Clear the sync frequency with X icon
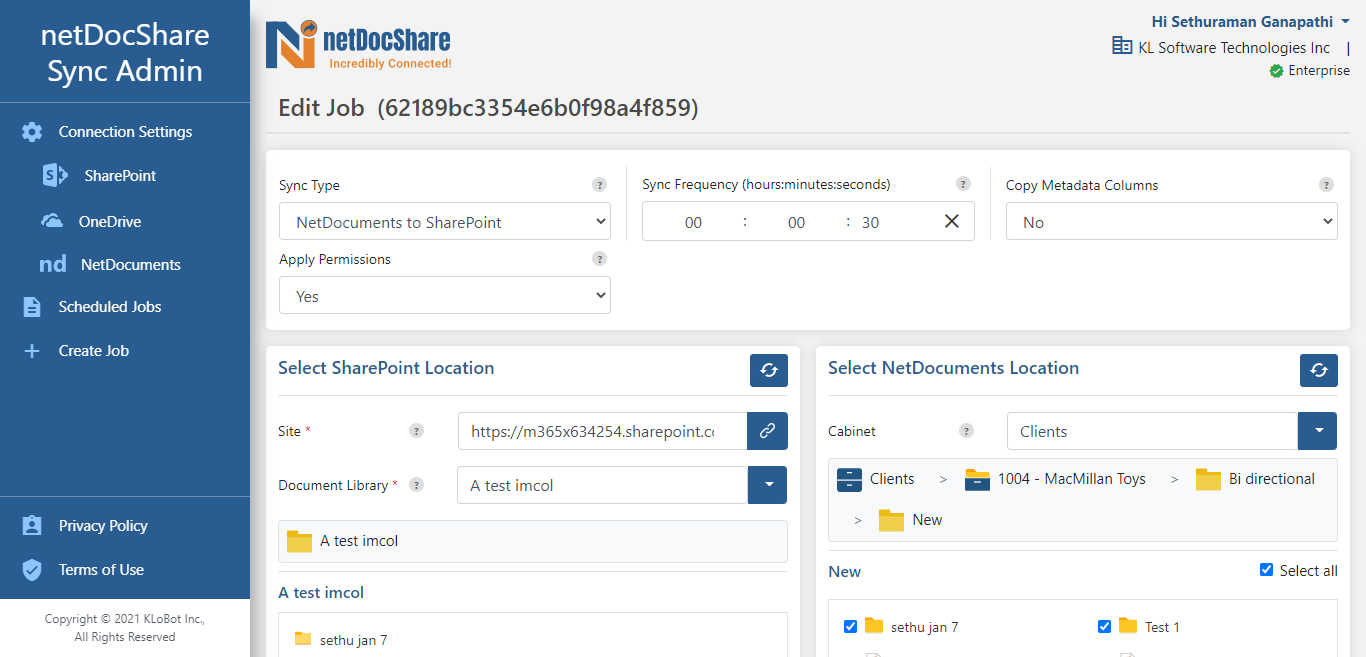The width and height of the screenshot is (1366, 657). (952, 221)
